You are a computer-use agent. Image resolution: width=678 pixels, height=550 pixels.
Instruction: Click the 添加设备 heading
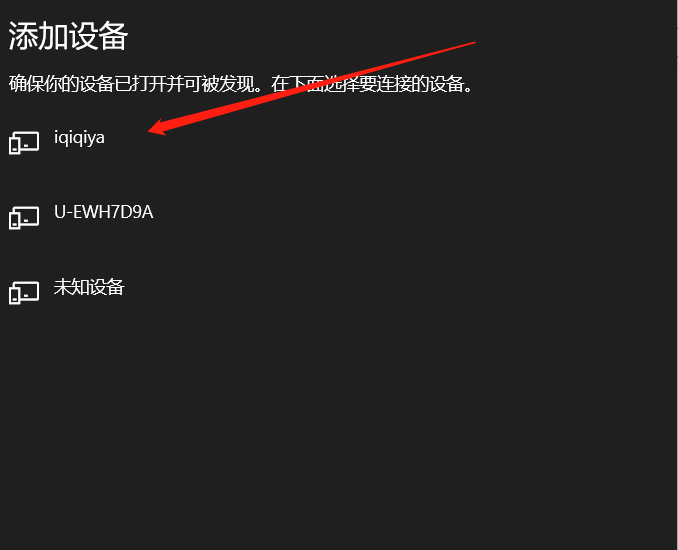(68, 36)
